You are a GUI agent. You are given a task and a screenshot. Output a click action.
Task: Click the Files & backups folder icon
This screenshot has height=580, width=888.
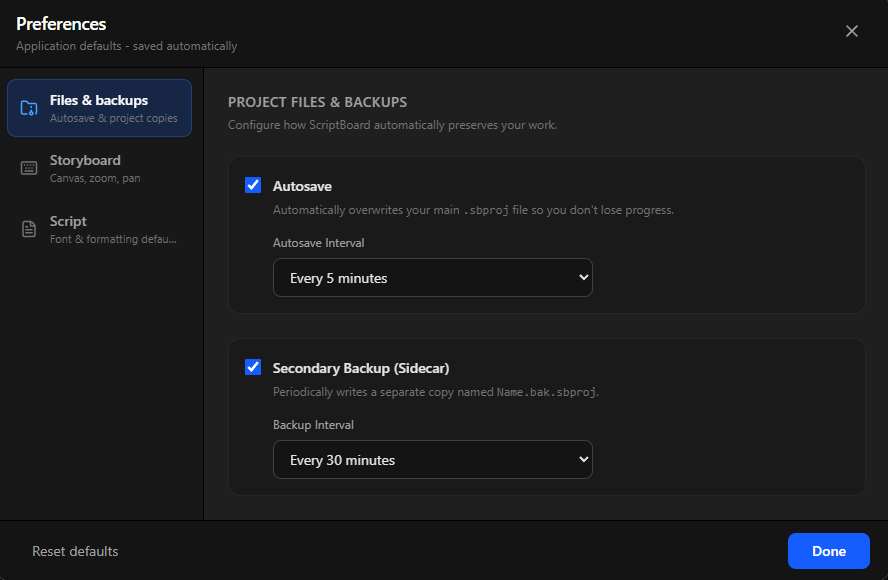[29, 108]
